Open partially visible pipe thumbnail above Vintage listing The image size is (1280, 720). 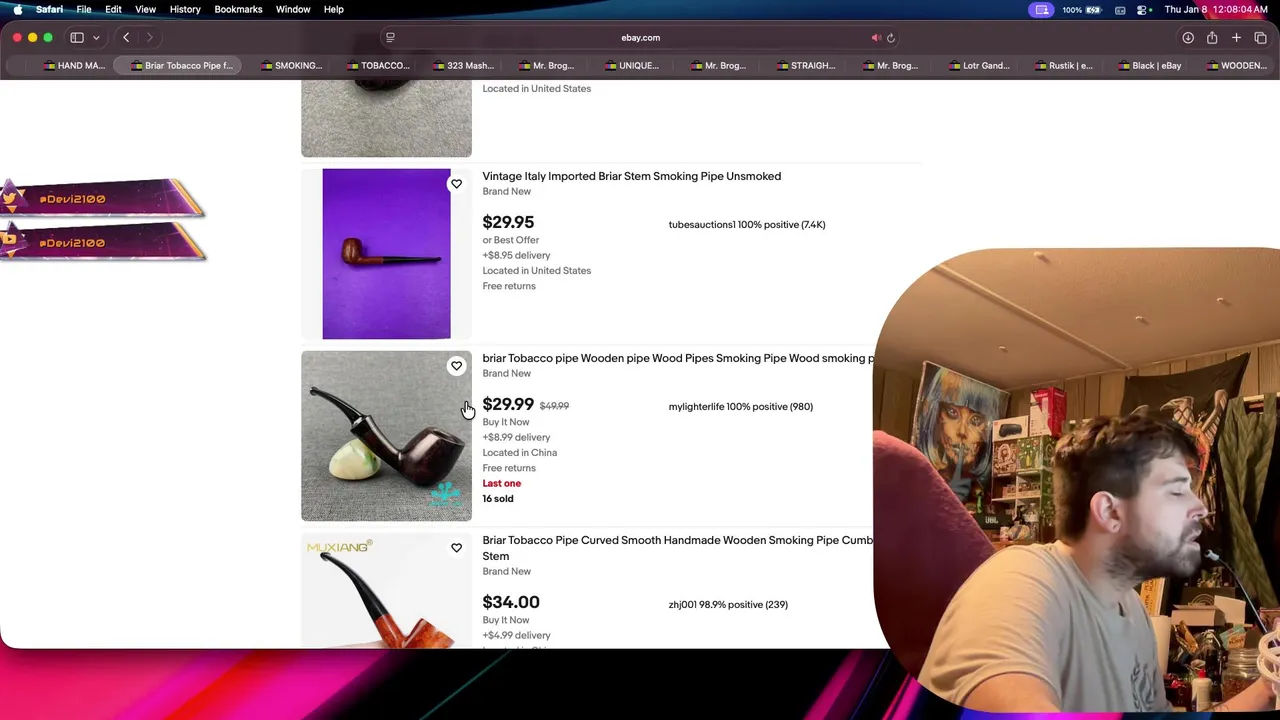click(x=386, y=119)
